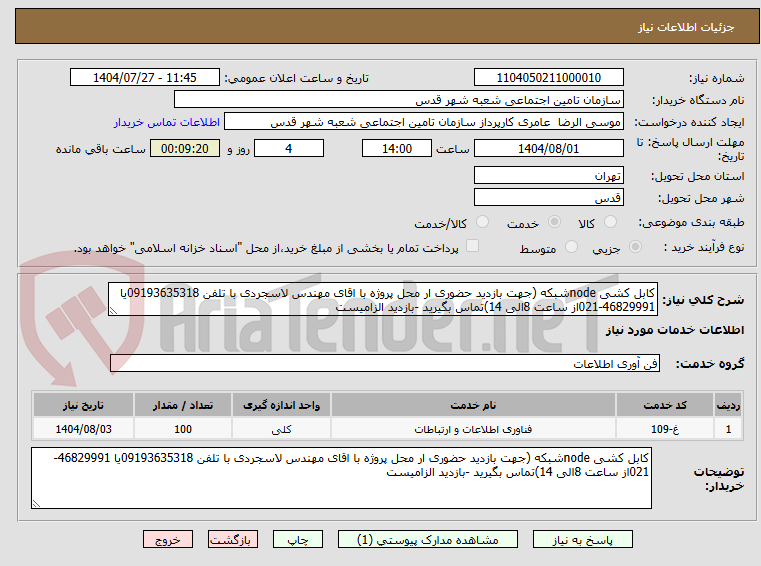Click the ردیف column header
Screen dimensions: 761x566
point(728,405)
